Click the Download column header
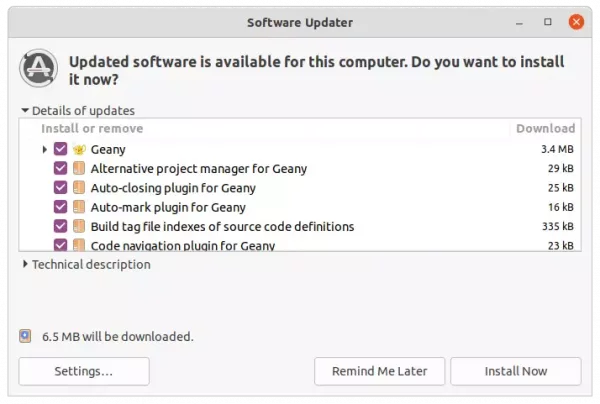 [x=545, y=129]
